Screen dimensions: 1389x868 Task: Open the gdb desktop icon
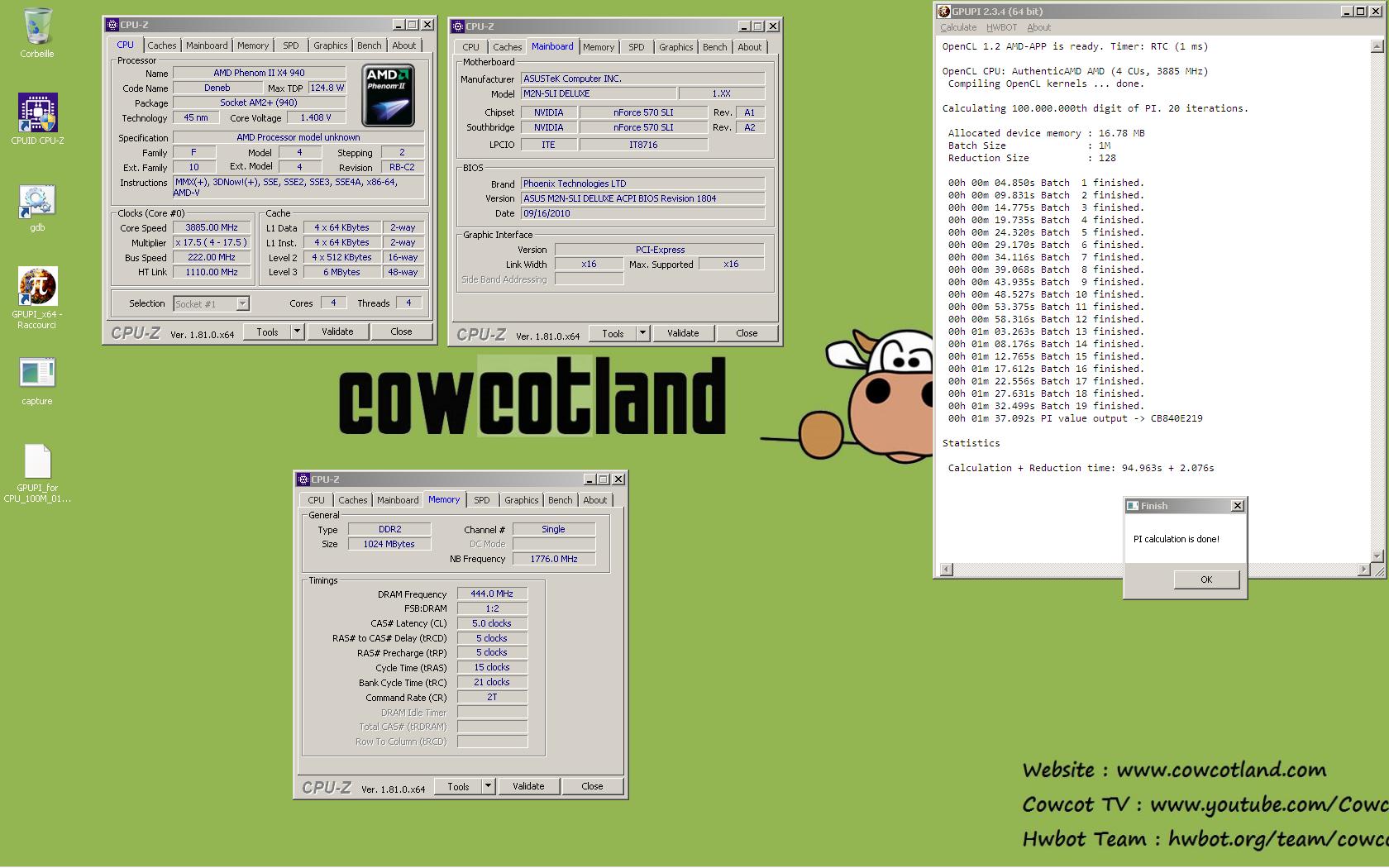(x=37, y=201)
